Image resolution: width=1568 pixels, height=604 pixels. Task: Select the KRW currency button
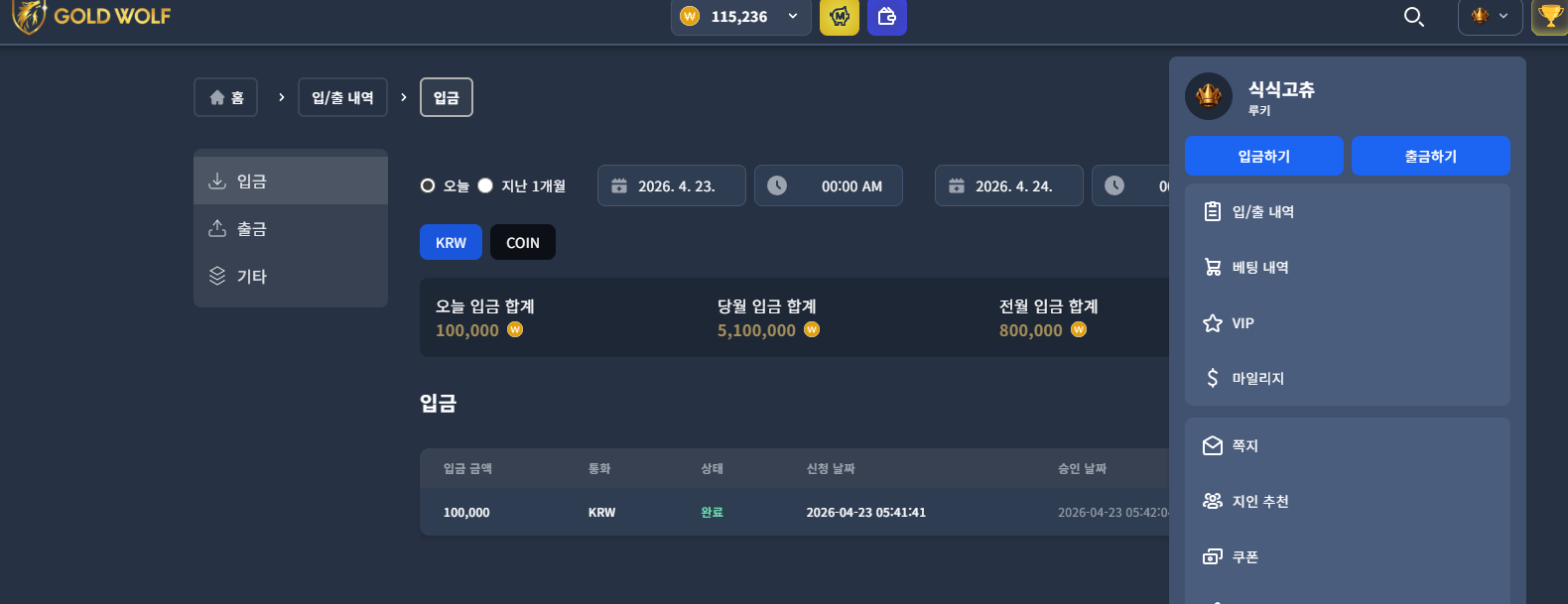(451, 242)
